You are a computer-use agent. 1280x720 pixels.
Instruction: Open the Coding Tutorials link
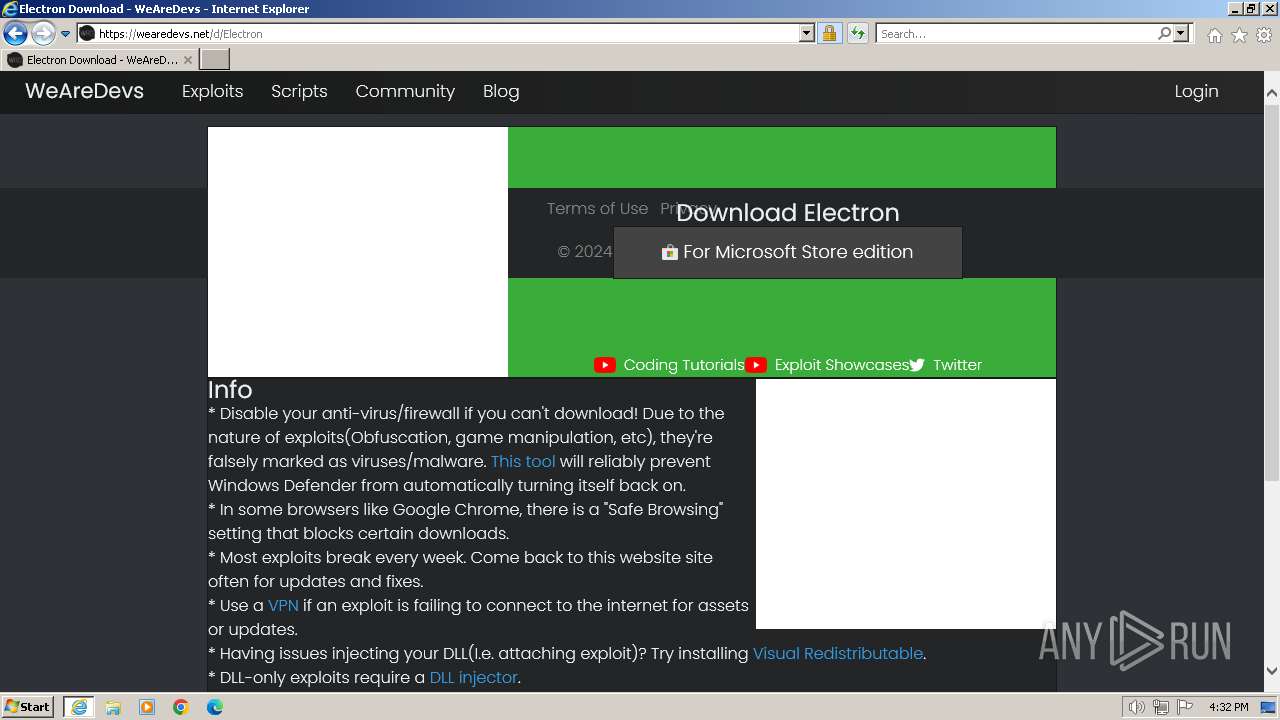click(x=684, y=365)
